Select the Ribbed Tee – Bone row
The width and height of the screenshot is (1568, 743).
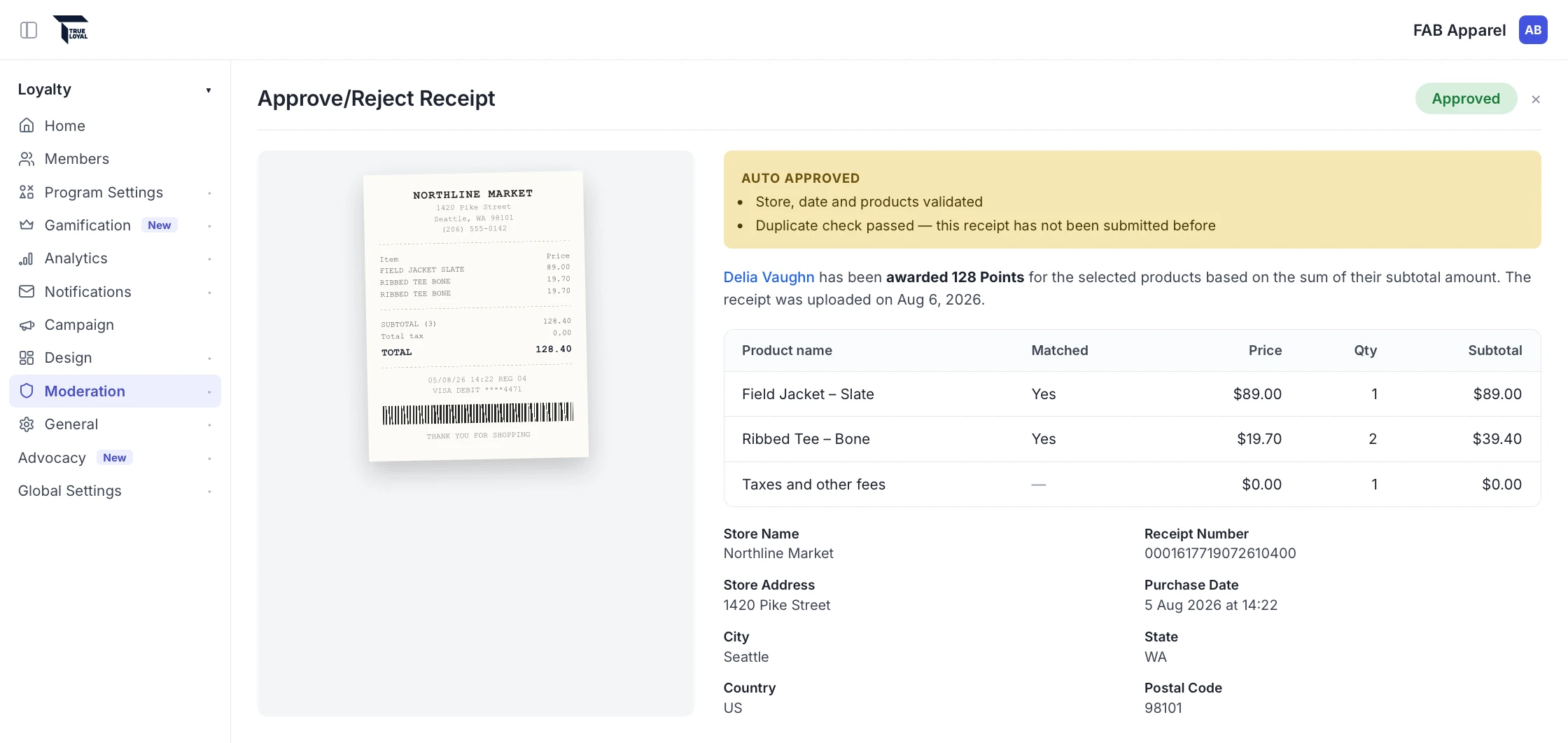pos(1132,439)
